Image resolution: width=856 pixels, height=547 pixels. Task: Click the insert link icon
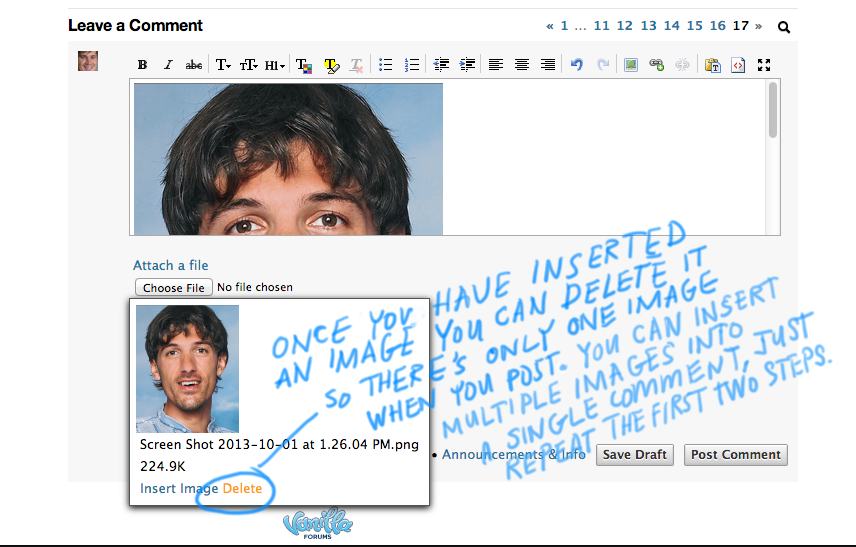click(x=657, y=65)
